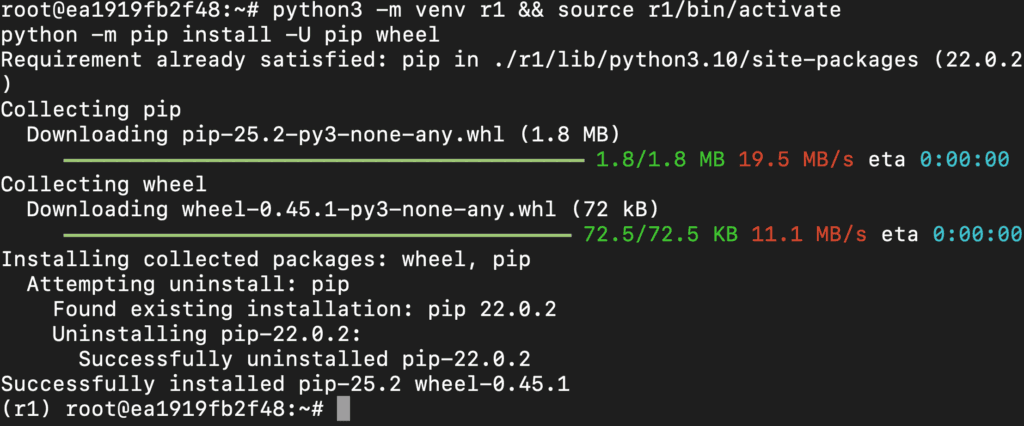Click the wheel download progress bar
This screenshot has width=1024, height=426.
click(317, 235)
